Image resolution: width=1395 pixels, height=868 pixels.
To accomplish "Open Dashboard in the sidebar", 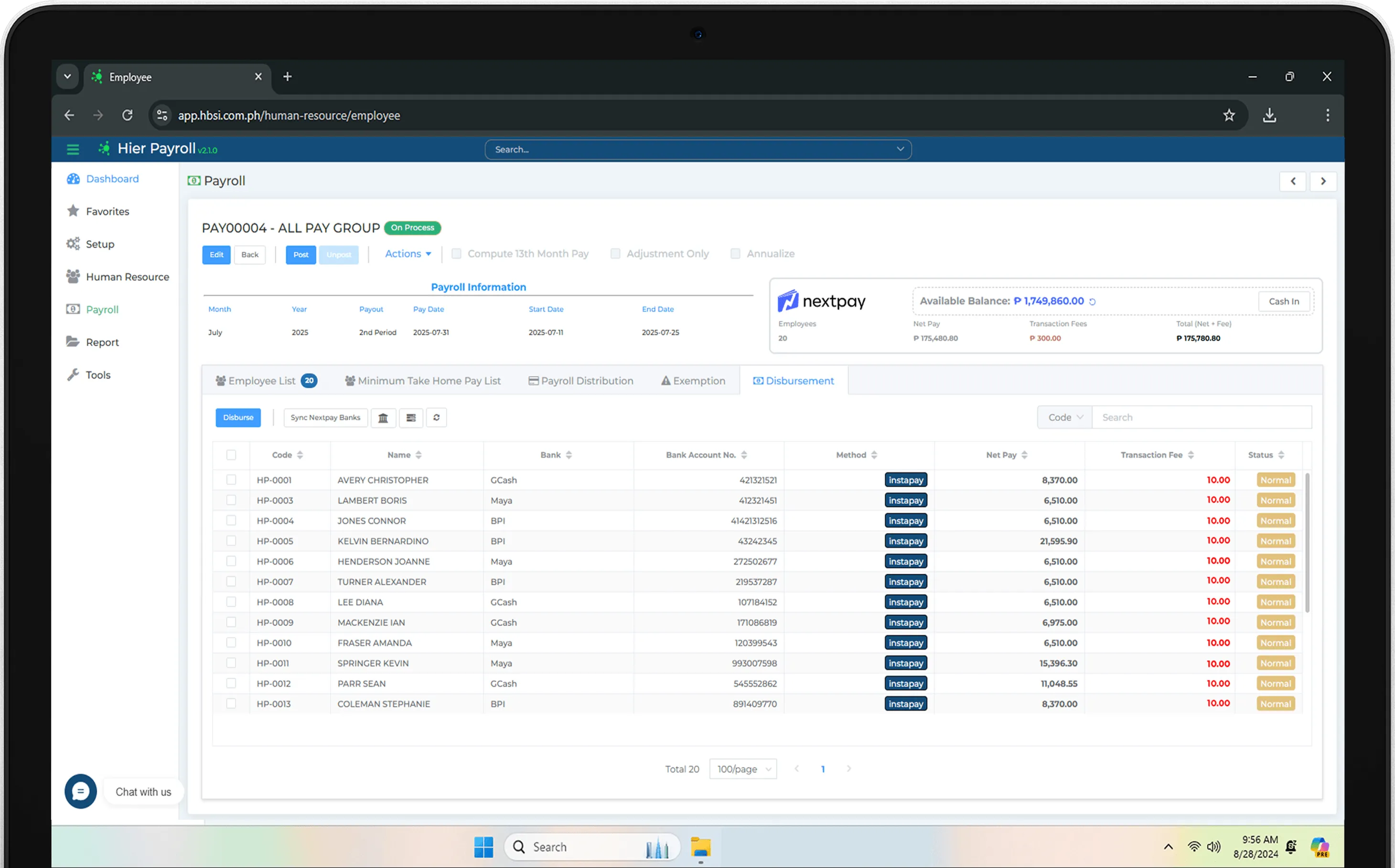I will click(103, 179).
